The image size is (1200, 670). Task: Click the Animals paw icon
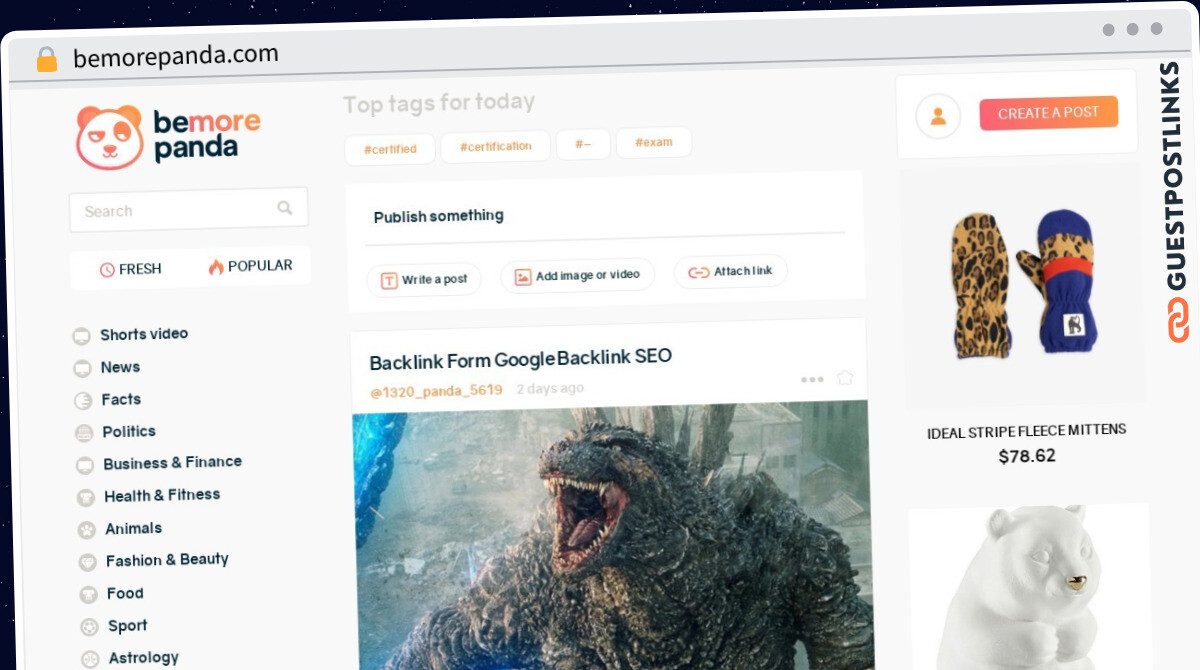pyautogui.click(x=87, y=530)
